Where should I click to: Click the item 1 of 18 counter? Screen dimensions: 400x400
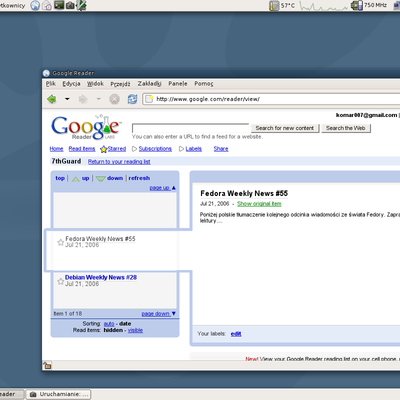68,314
